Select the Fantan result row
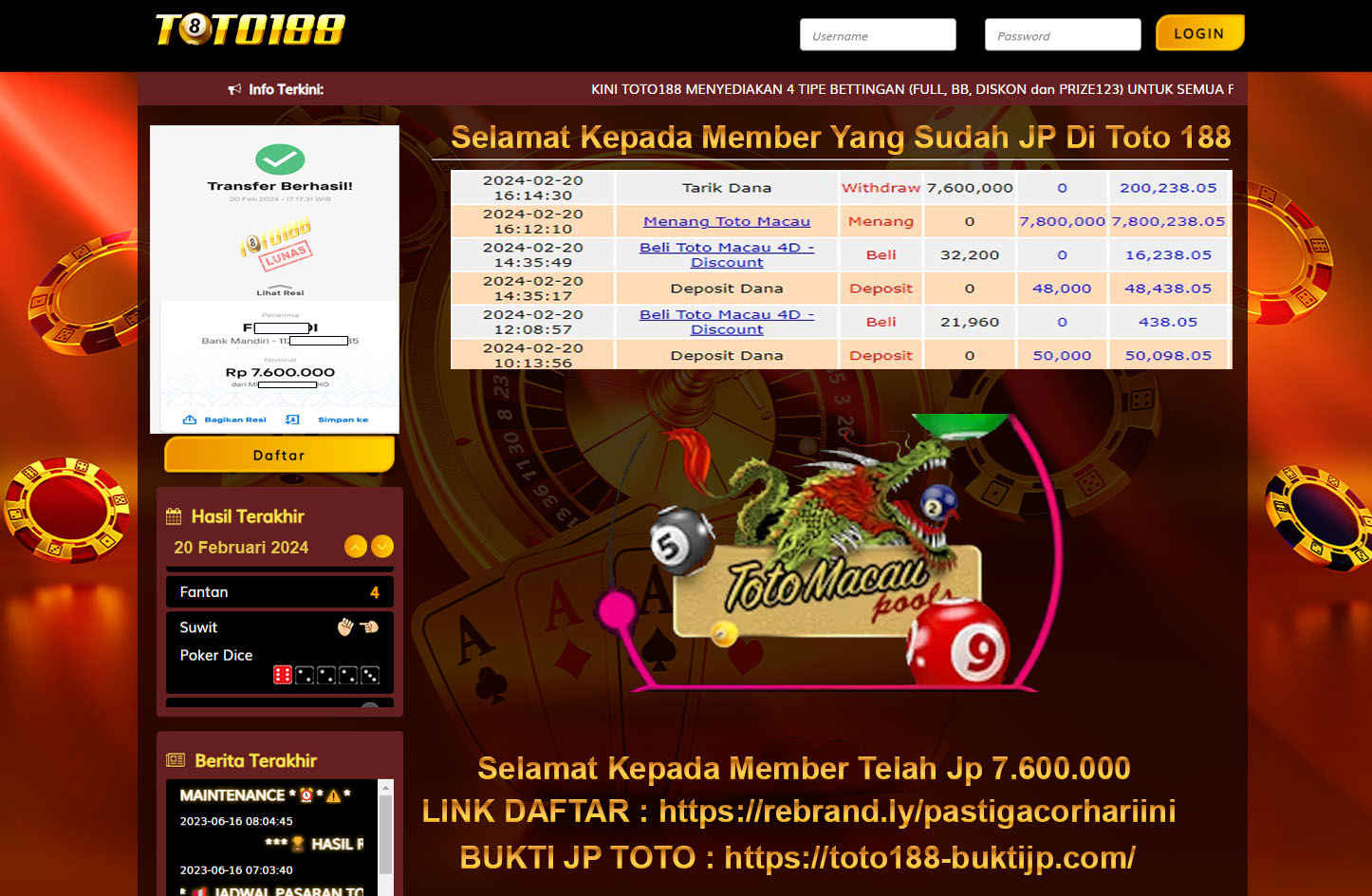This screenshot has width=1372, height=896. click(x=280, y=591)
